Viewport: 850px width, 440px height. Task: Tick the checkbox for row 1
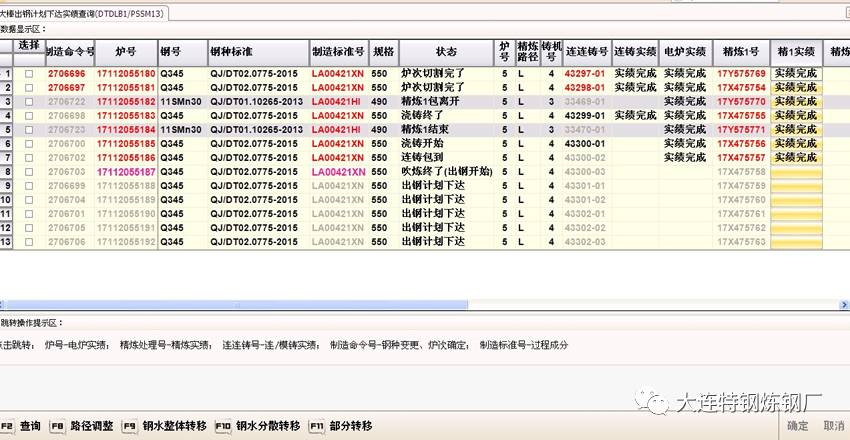[29, 74]
